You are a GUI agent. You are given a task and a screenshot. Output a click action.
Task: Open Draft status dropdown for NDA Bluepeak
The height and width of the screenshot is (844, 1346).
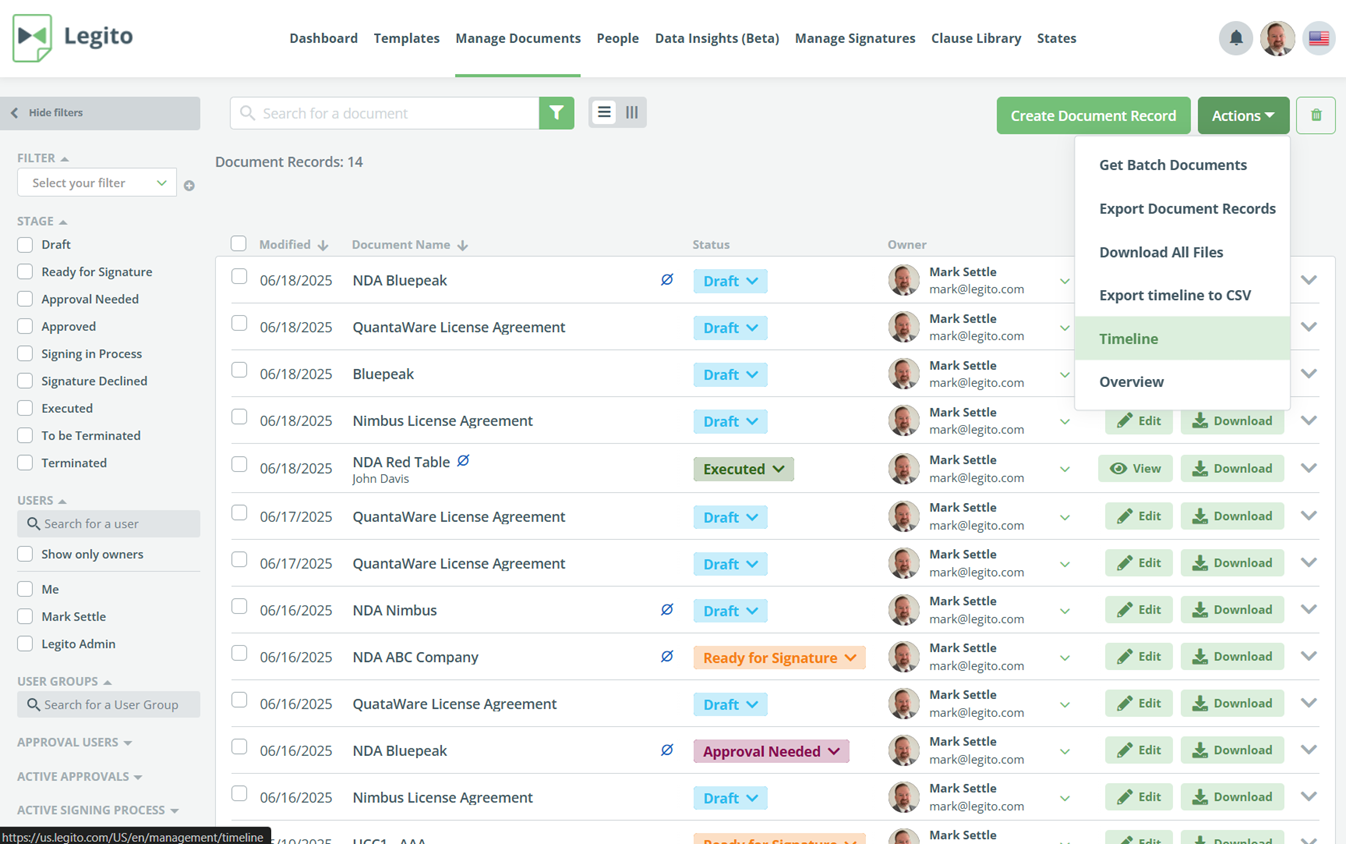[730, 281]
